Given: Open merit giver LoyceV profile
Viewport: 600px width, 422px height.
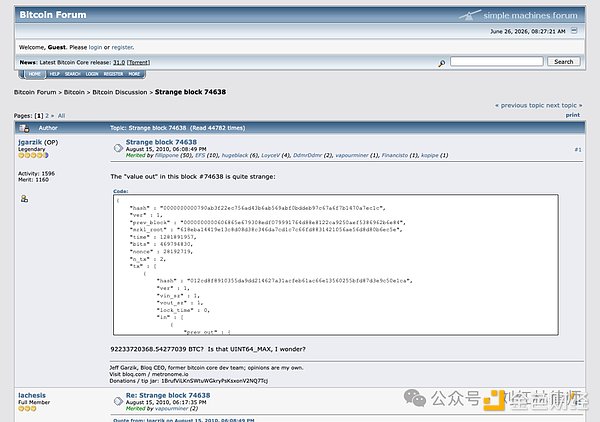Looking at the screenshot, I should [x=270, y=155].
